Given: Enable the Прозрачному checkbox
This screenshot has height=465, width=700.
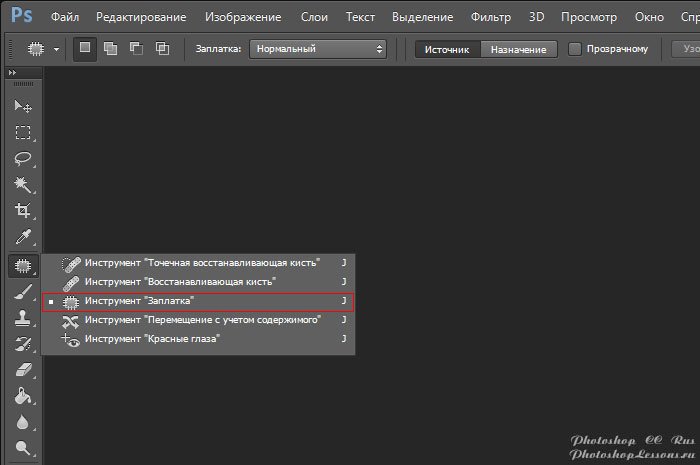Looking at the screenshot, I should (x=575, y=49).
